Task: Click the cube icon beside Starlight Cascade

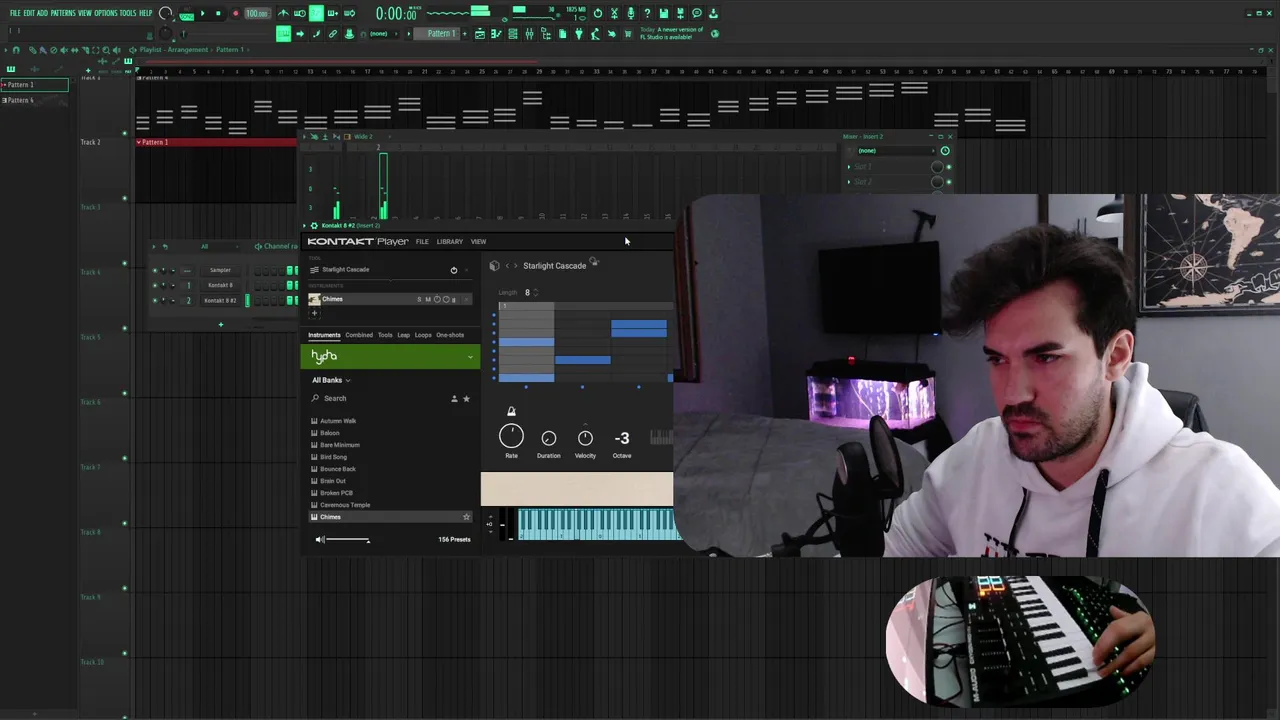Action: (x=494, y=266)
